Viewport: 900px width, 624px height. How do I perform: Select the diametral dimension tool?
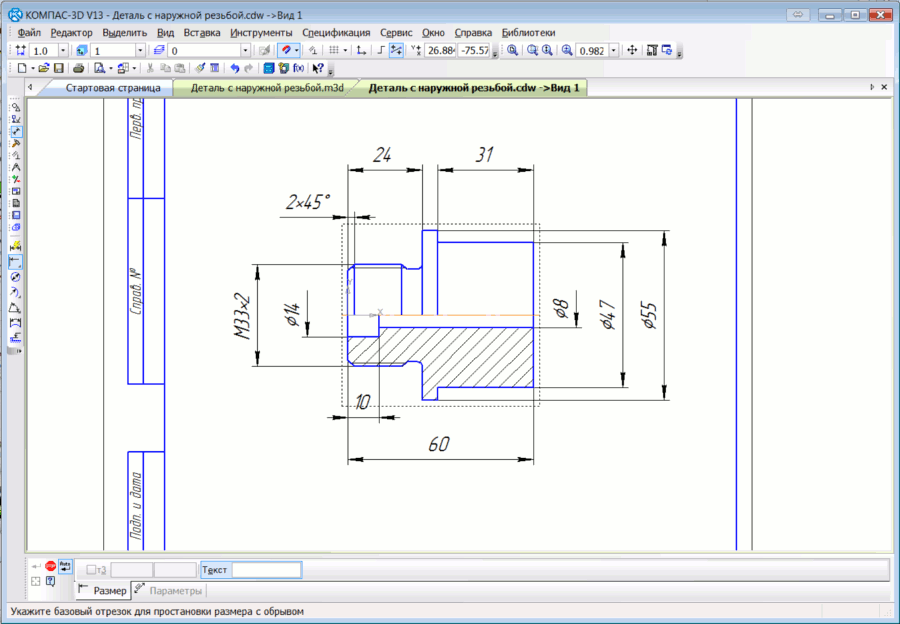(x=15, y=277)
